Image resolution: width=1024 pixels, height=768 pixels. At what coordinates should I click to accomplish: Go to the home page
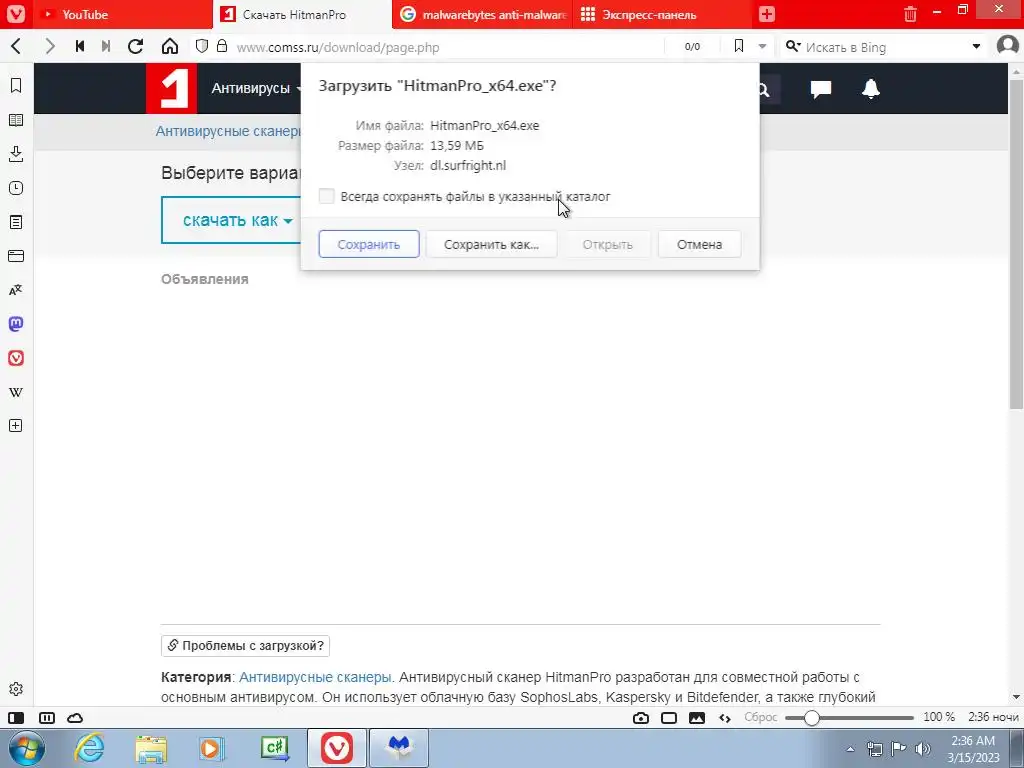[170, 46]
